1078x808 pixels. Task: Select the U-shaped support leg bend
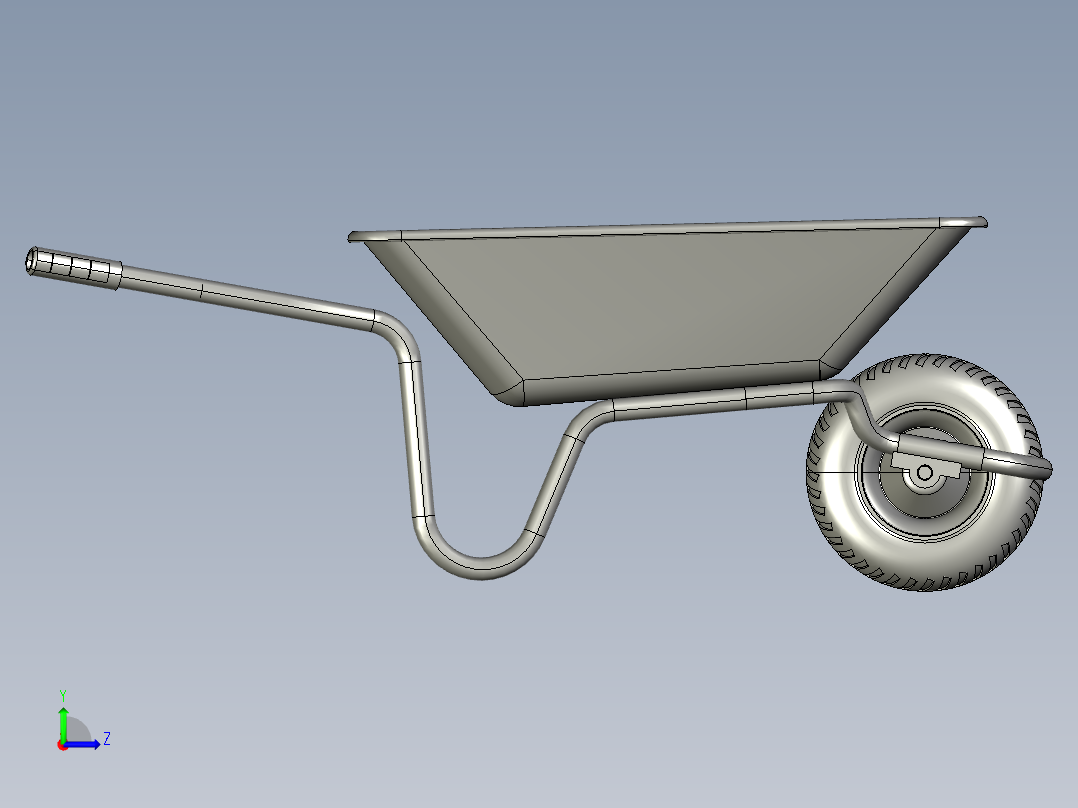[482, 566]
